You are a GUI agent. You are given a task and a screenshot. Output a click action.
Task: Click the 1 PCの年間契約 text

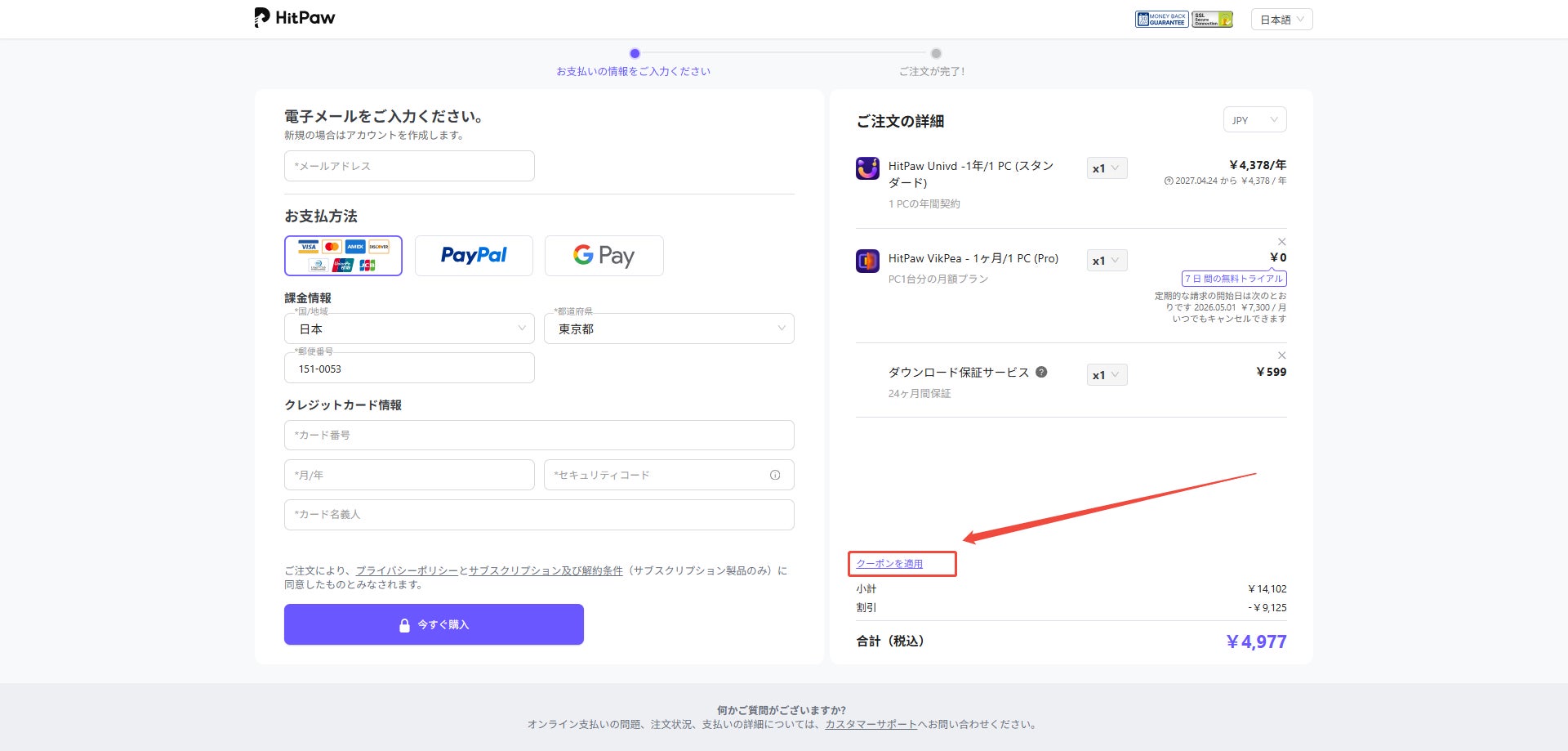pos(924,204)
